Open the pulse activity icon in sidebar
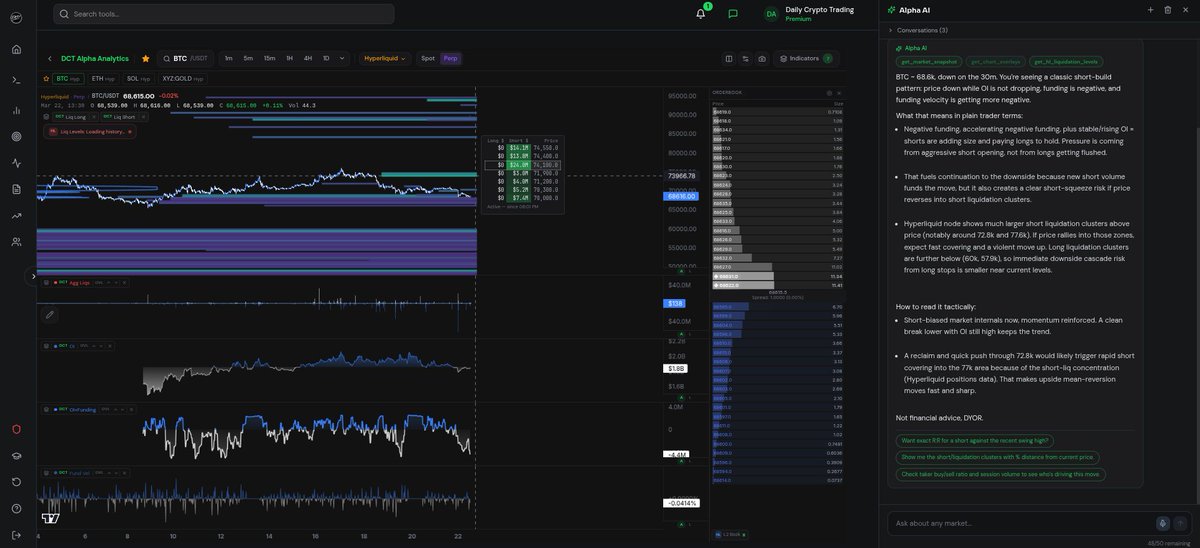This screenshot has width=1200, height=548. tap(16, 162)
